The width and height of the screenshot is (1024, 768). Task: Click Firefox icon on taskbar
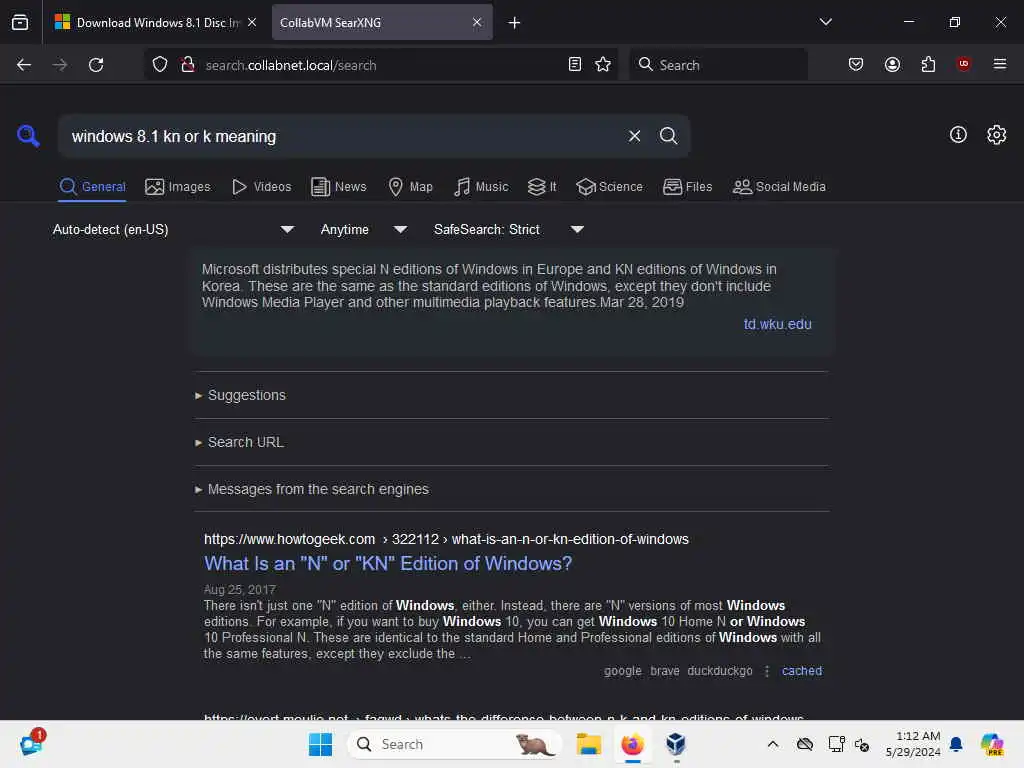(x=632, y=744)
